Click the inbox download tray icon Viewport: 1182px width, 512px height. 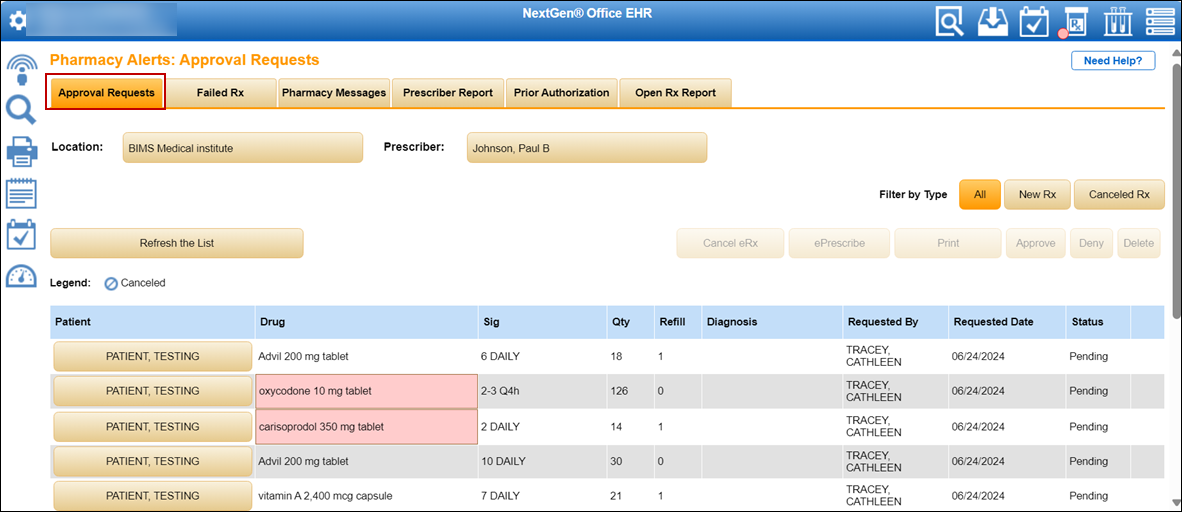pyautogui.click(x=991, y=21)
